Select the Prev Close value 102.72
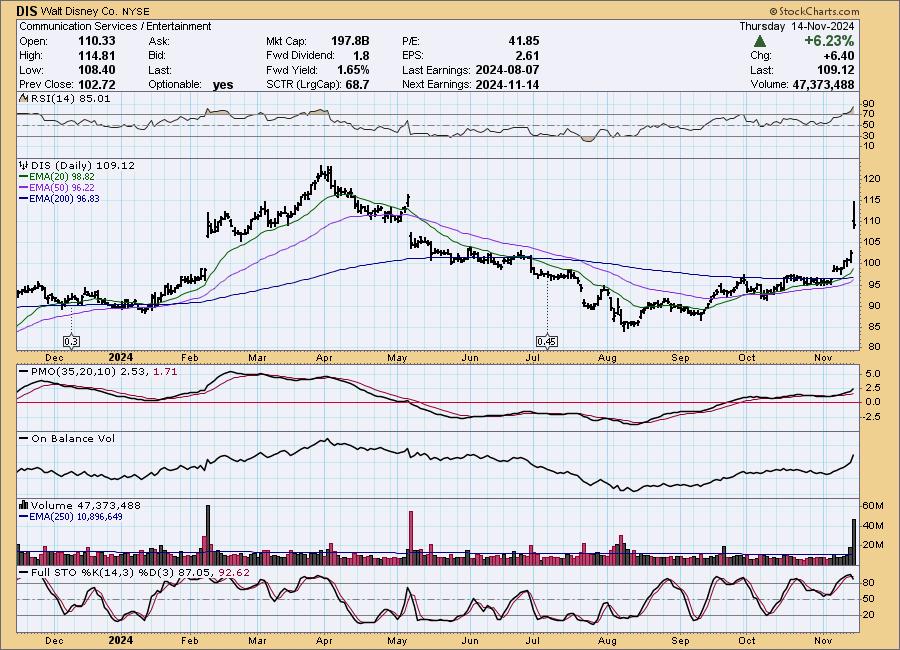The width and height of the screenshot is (900, 650). point(96,84)
